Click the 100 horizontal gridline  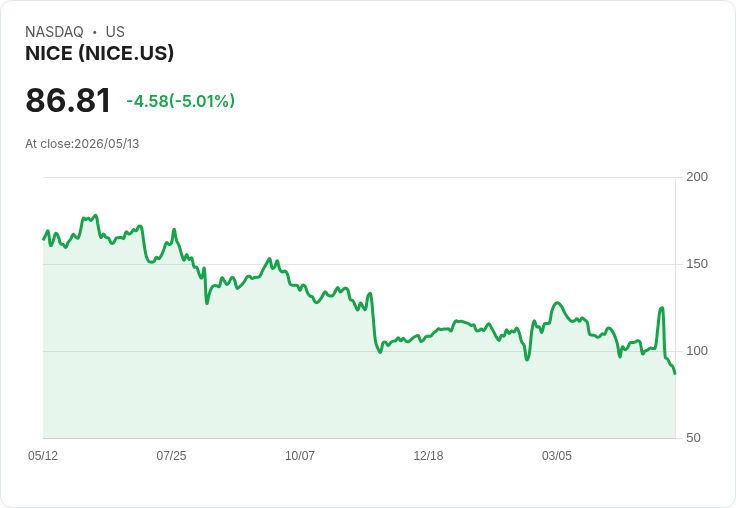tap(359, 351)
